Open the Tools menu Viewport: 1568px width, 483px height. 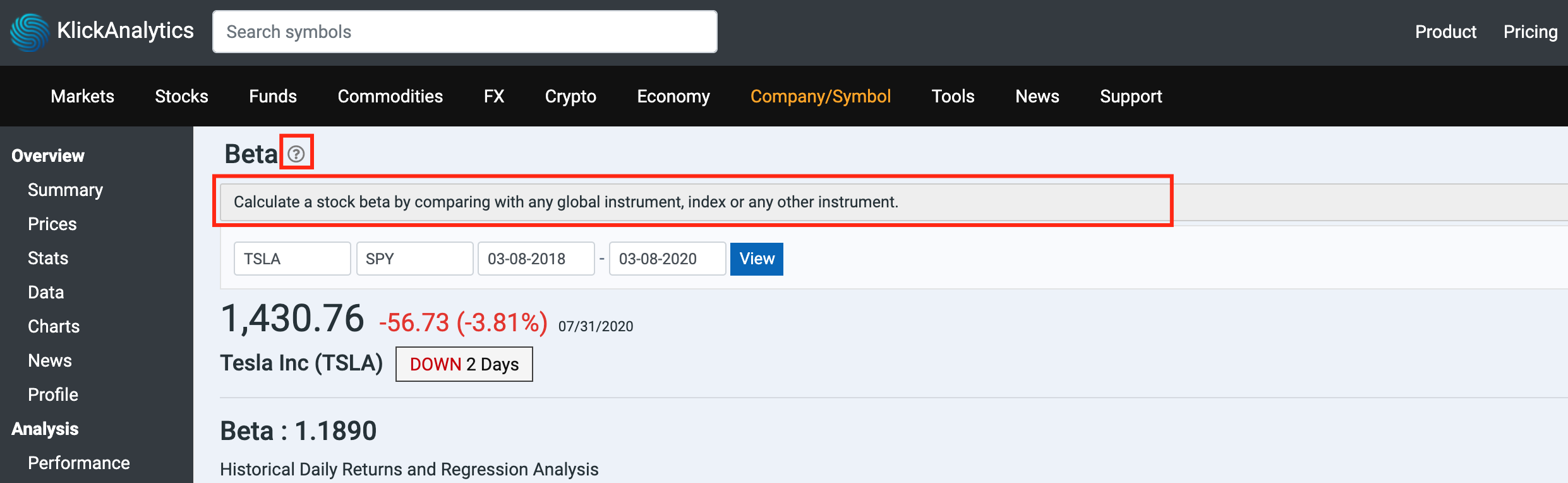[953, 96]
